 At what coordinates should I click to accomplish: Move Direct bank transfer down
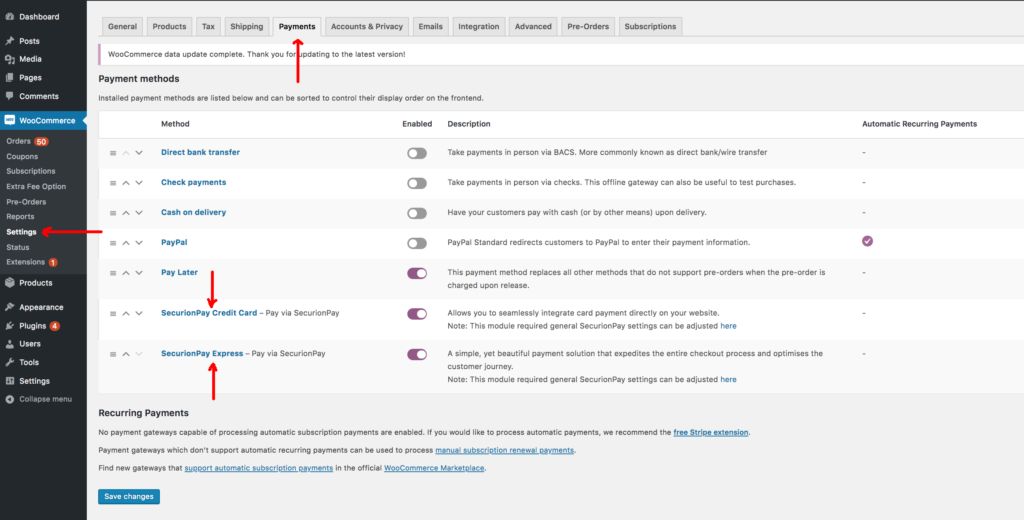click(138, 153)
